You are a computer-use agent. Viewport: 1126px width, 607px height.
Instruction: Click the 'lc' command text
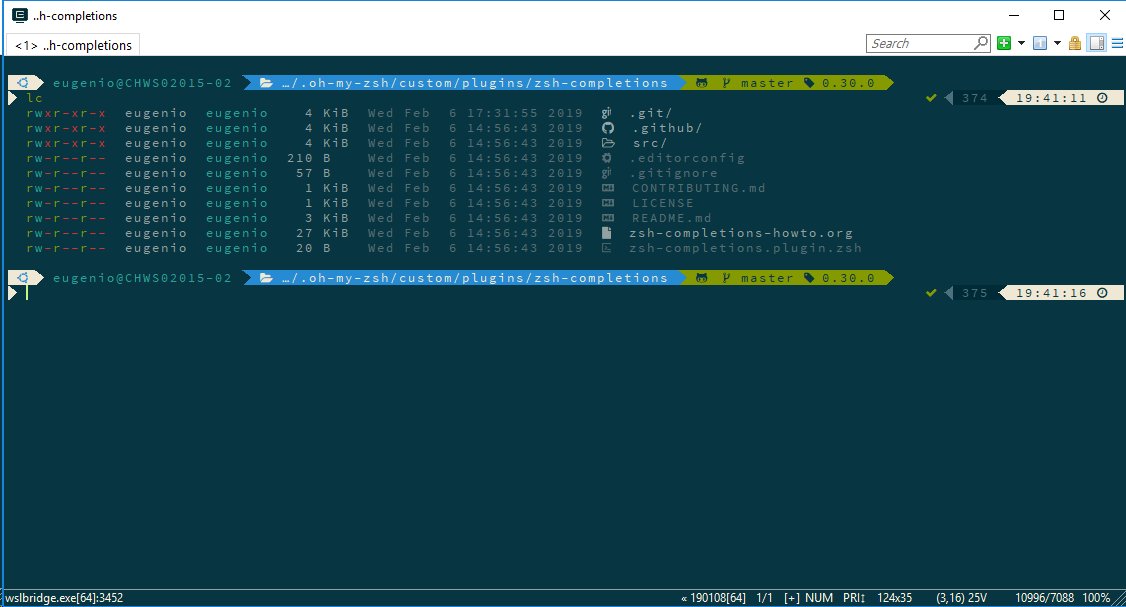point(34,98)
